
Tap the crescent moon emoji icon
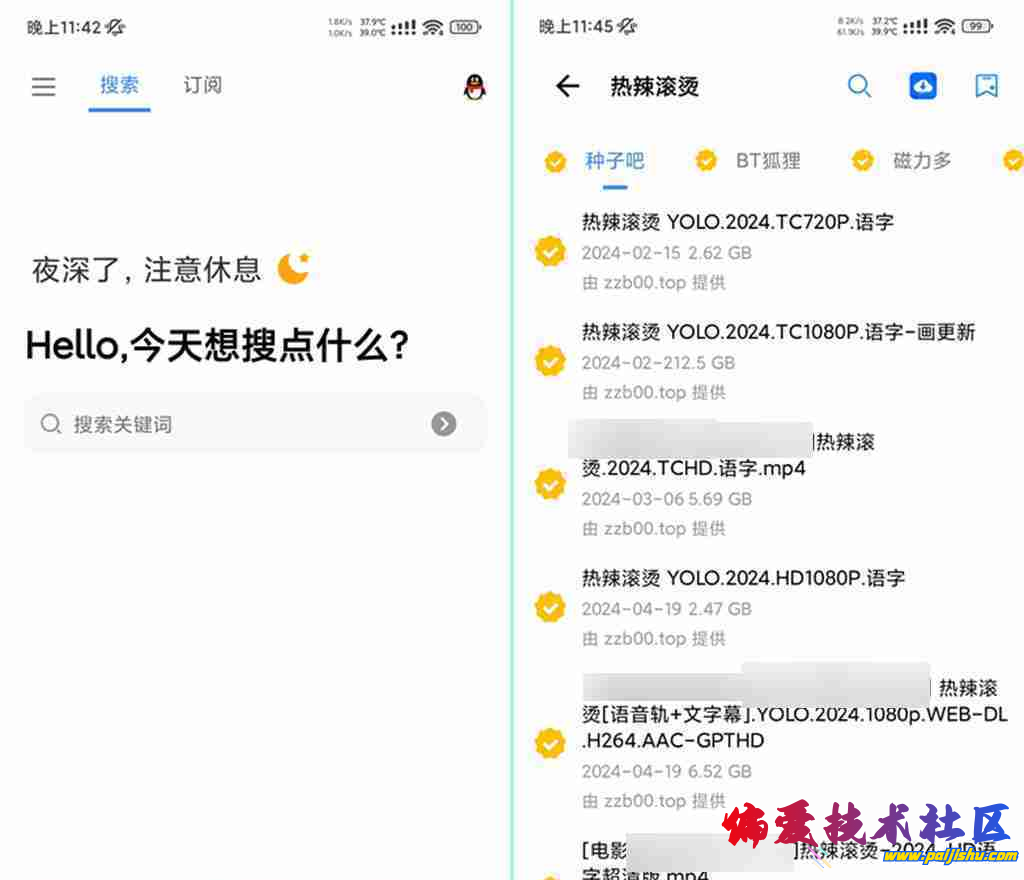coord(293,268)
